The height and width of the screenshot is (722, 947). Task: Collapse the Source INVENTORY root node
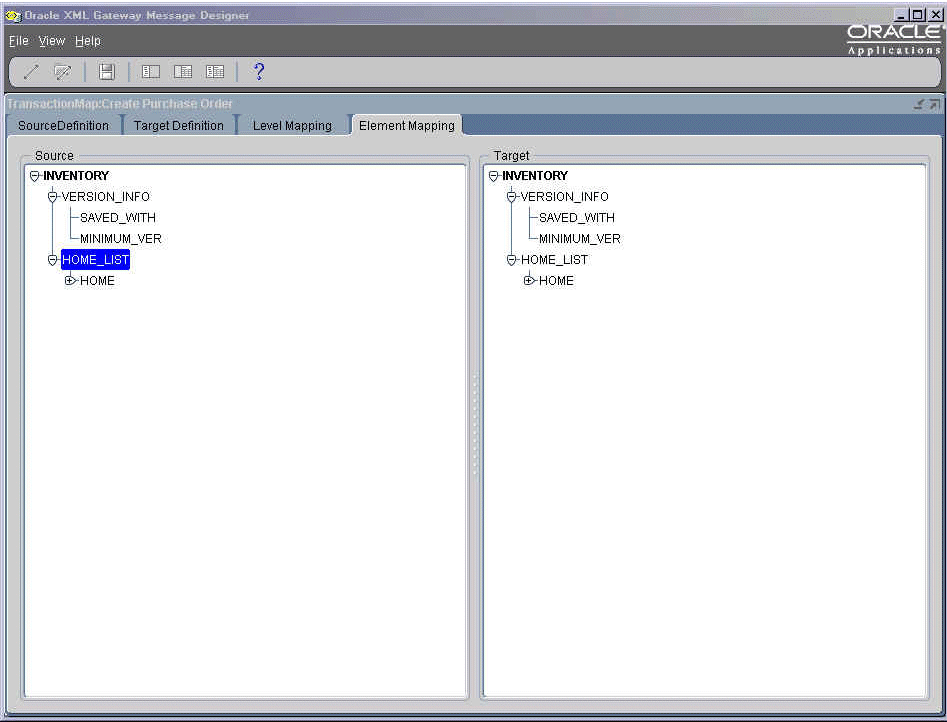34,176
